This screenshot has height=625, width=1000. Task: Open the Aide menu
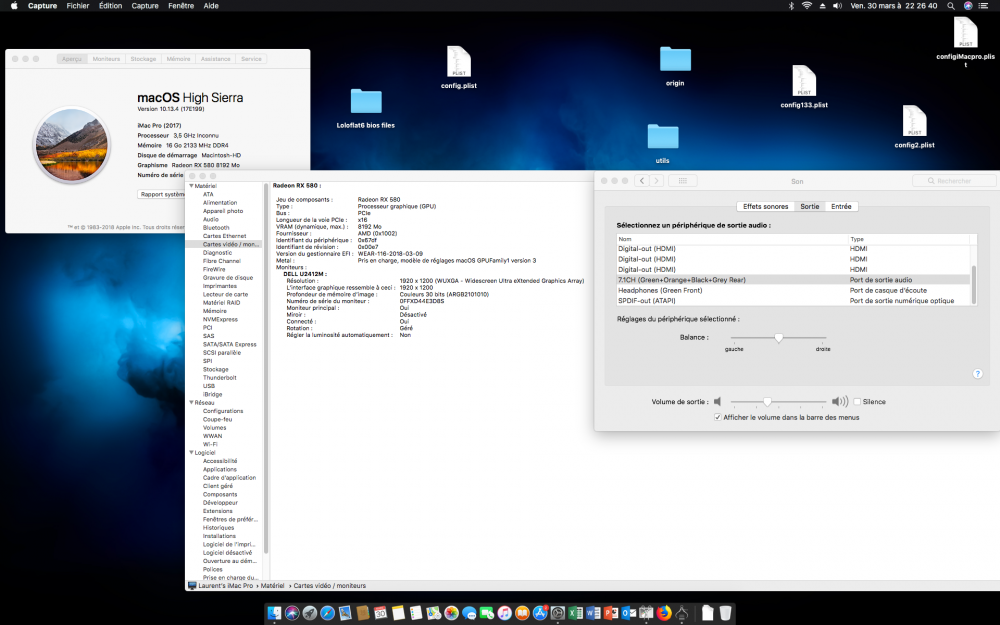pyautogui.click(x=211, y=6)
